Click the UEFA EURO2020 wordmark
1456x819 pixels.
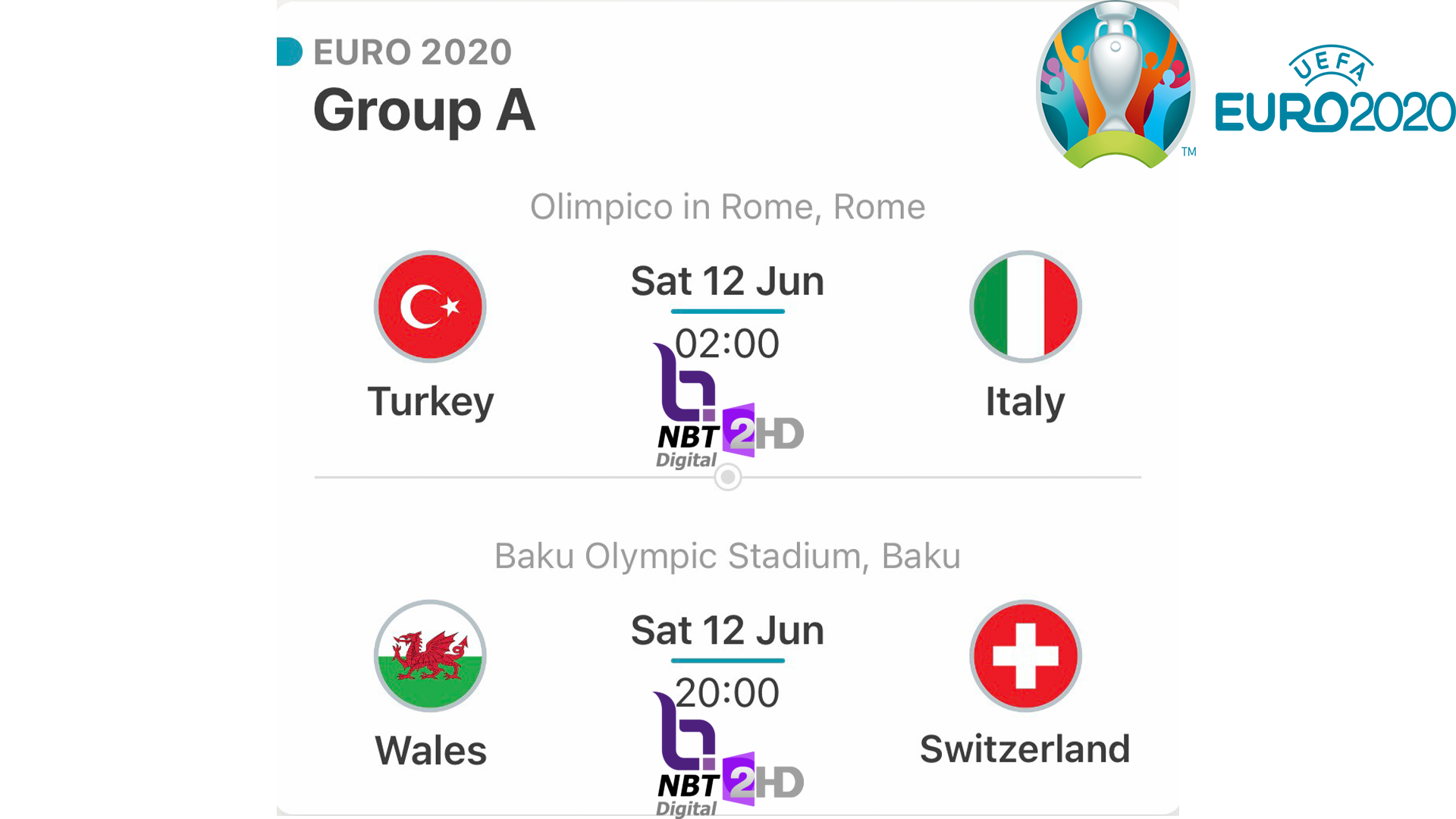point(1335,89)
